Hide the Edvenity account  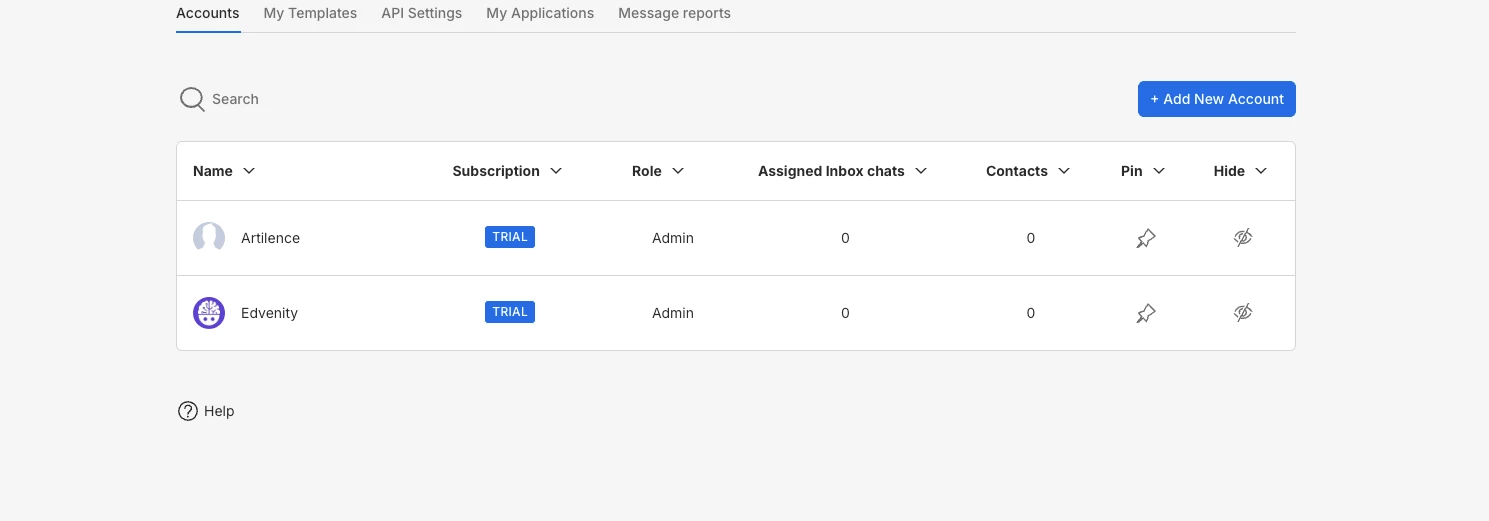(x=1243, y=313)
